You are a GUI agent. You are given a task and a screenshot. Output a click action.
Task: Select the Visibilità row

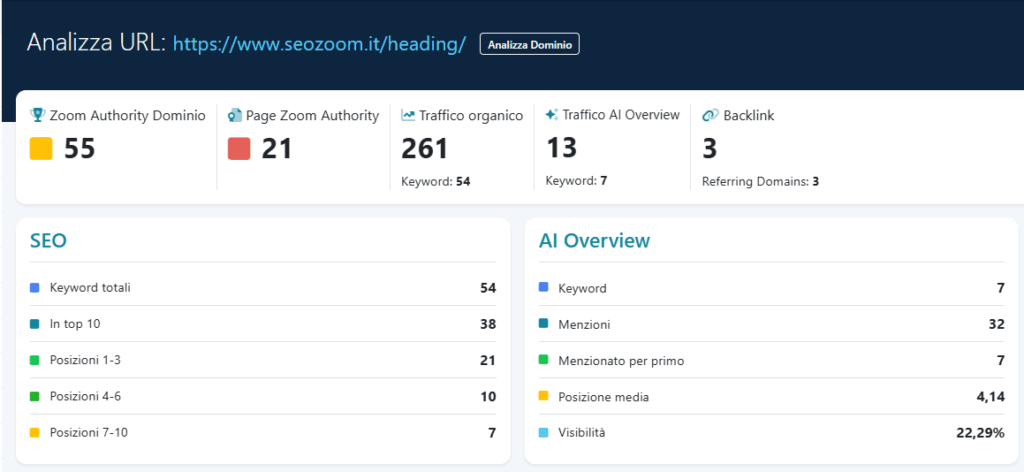(772, 432)
